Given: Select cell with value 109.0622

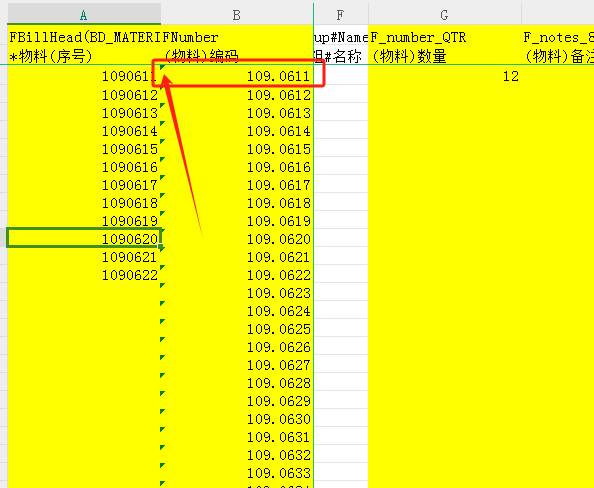Looking at the screenshot, I should (x=237, y=274).
